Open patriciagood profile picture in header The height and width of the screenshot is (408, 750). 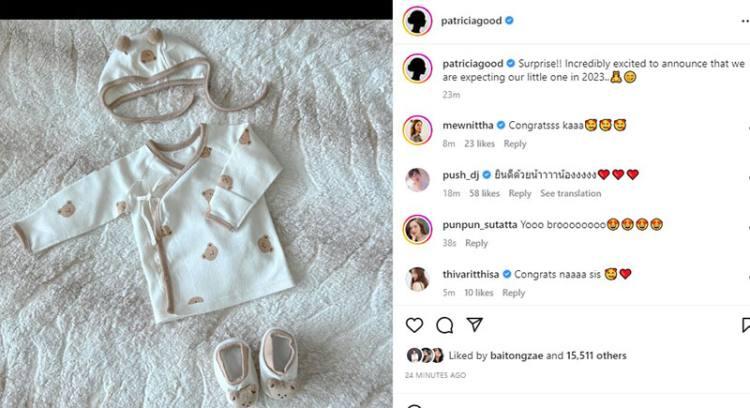click(x=417, y=20)
